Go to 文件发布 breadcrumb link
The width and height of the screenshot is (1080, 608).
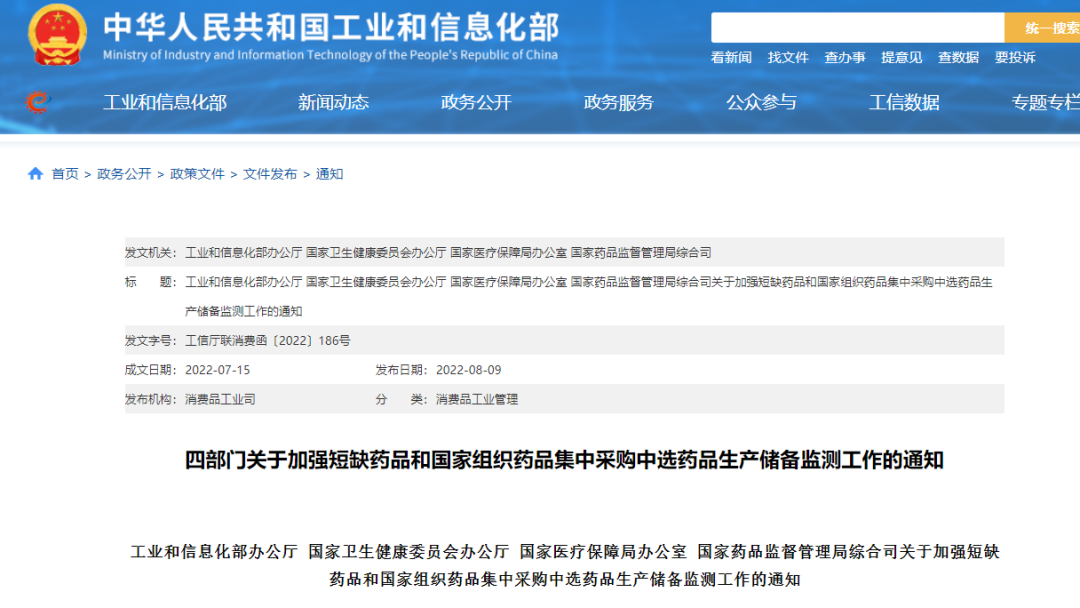point(270,174)
